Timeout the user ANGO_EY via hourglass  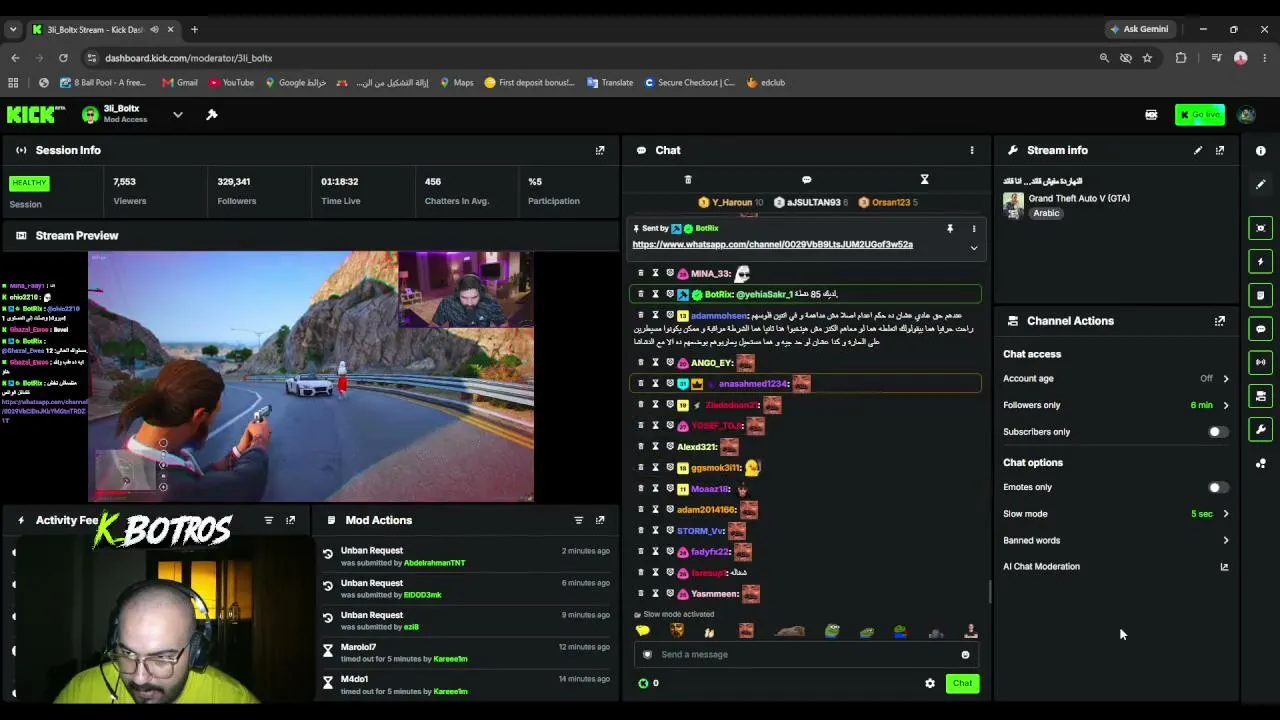tap(655, 363)
